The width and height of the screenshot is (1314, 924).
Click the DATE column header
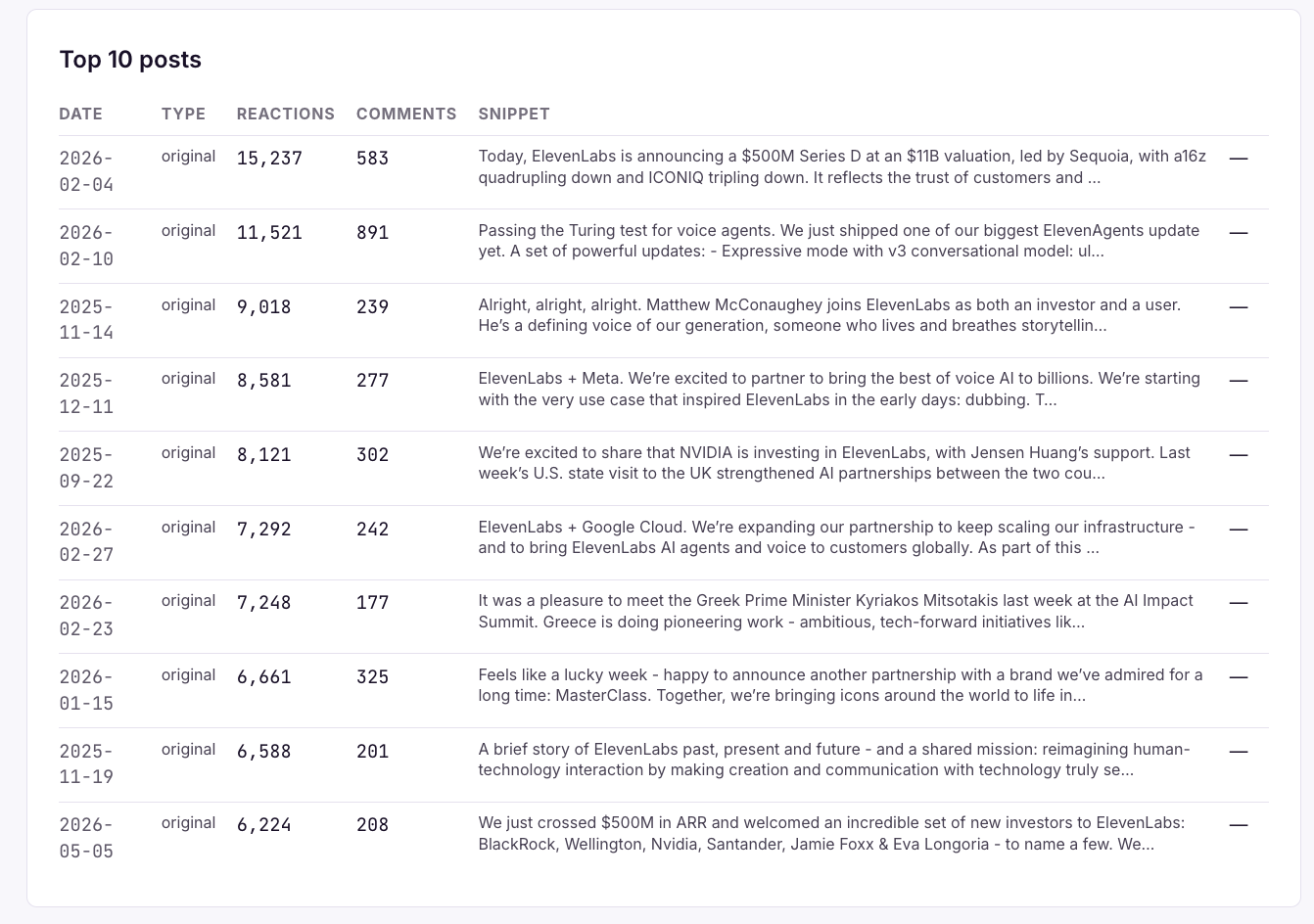(x=80, y=114)
